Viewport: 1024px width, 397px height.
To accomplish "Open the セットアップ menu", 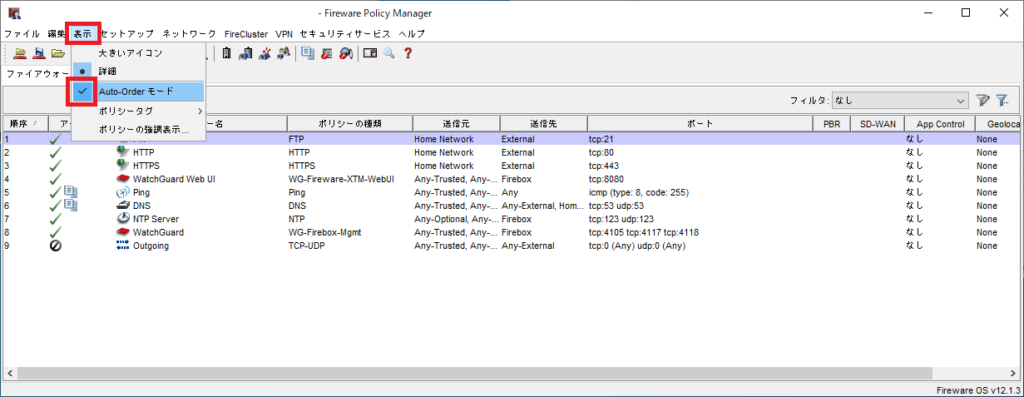I will point(127,34).
